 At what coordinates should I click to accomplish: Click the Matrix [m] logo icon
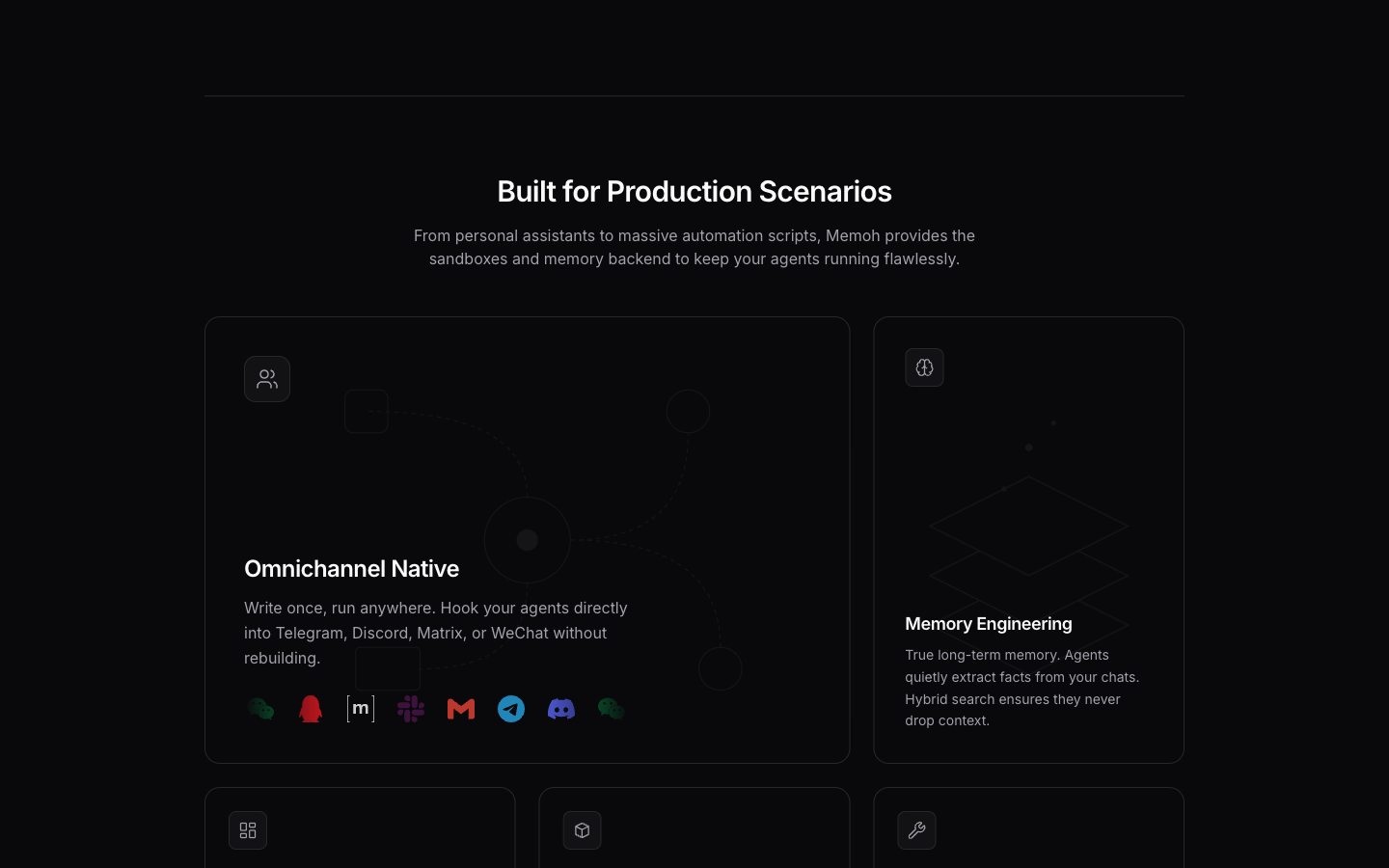(x=361, y=709)
